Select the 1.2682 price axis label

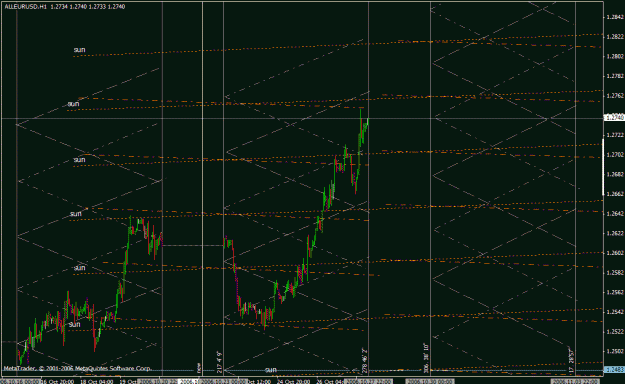click(x=614, y=175)
